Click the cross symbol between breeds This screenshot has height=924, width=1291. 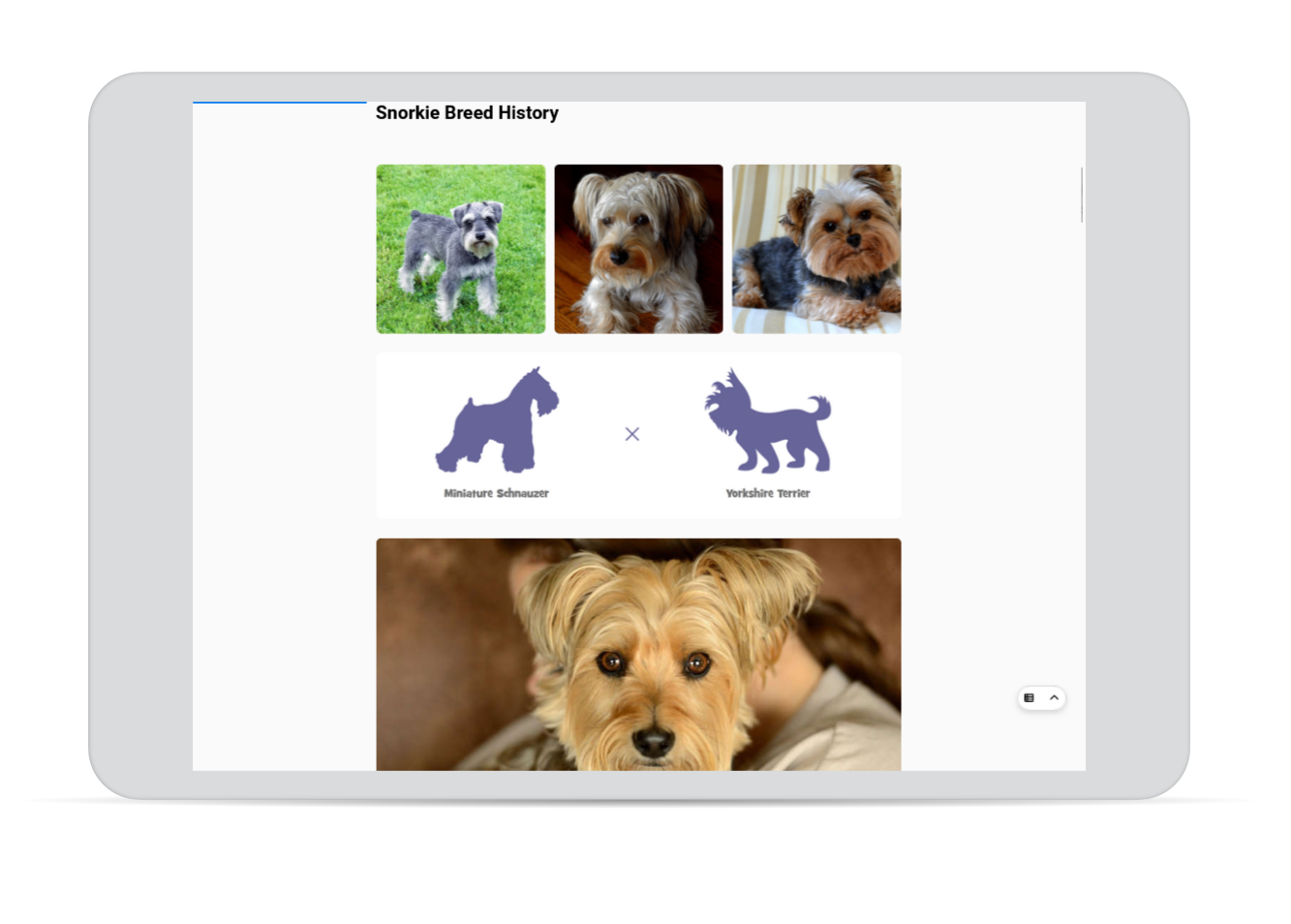click(x=632, y=434)
